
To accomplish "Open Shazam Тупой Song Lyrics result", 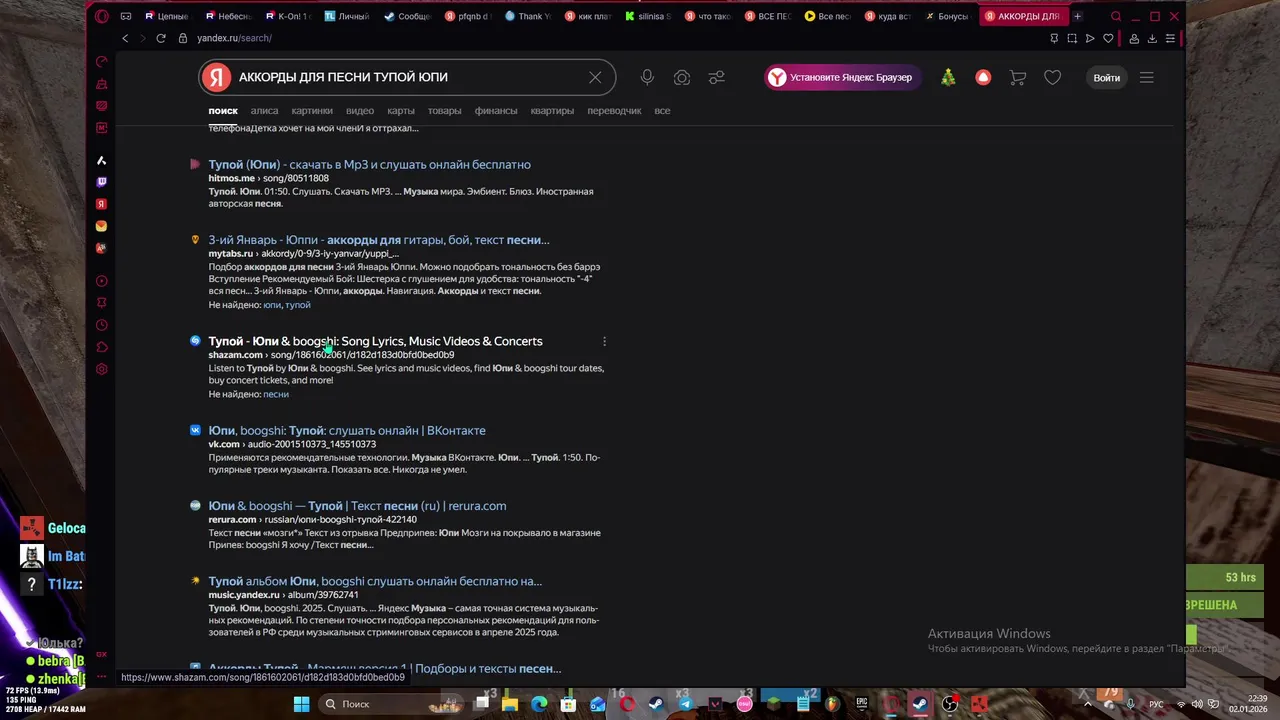I will click(375, 341).
